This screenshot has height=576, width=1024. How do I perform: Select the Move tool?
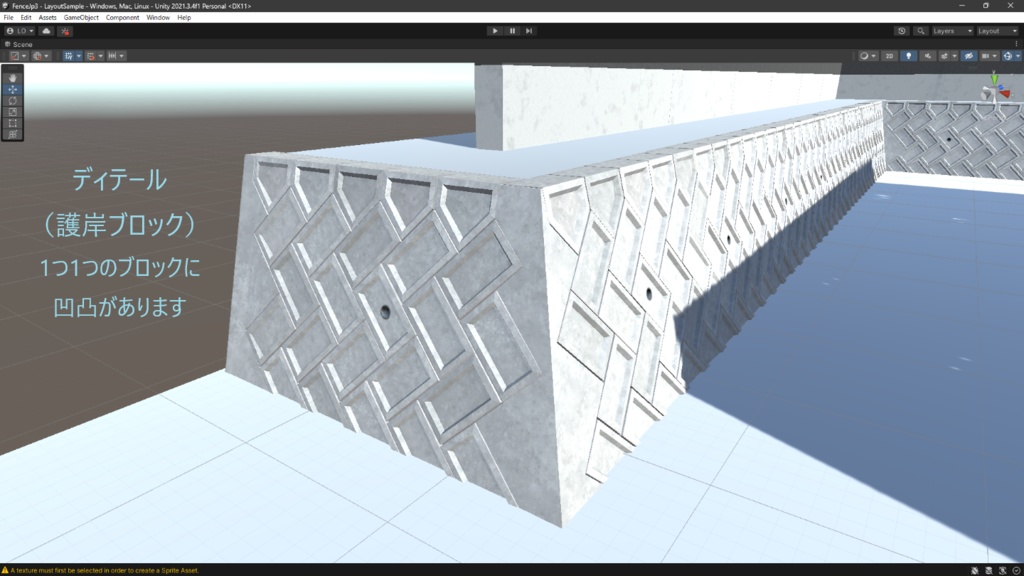coord(12,89)
